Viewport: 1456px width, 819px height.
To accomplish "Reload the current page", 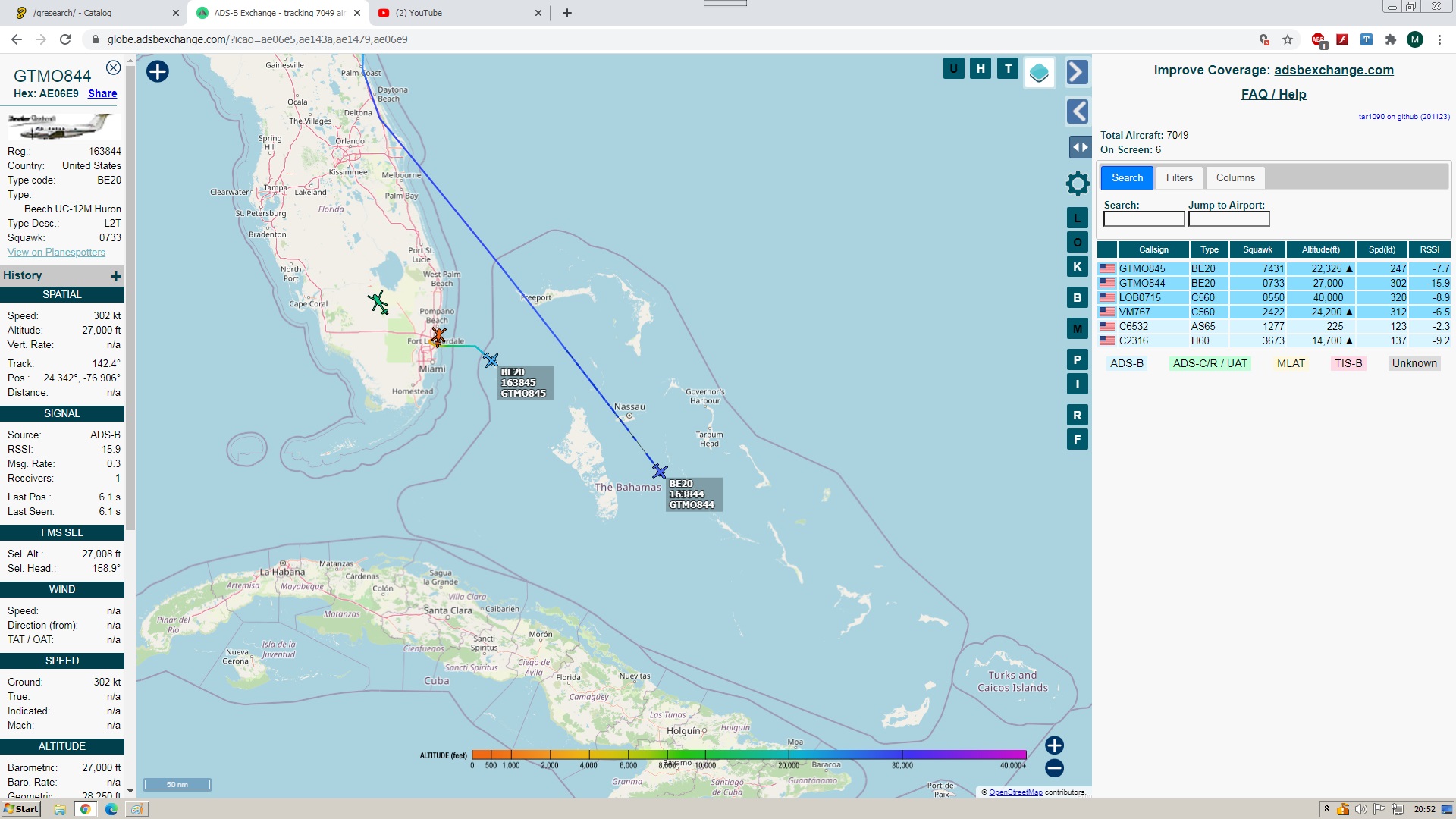I will coord(65,39).
